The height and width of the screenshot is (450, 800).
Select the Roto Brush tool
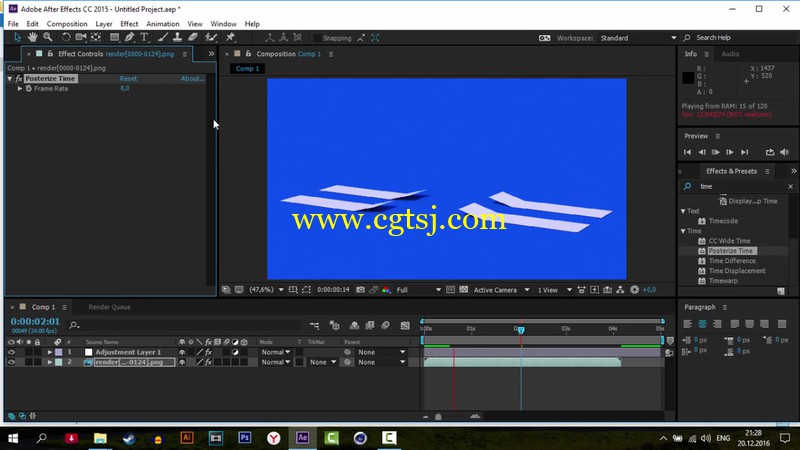(211, 37)
